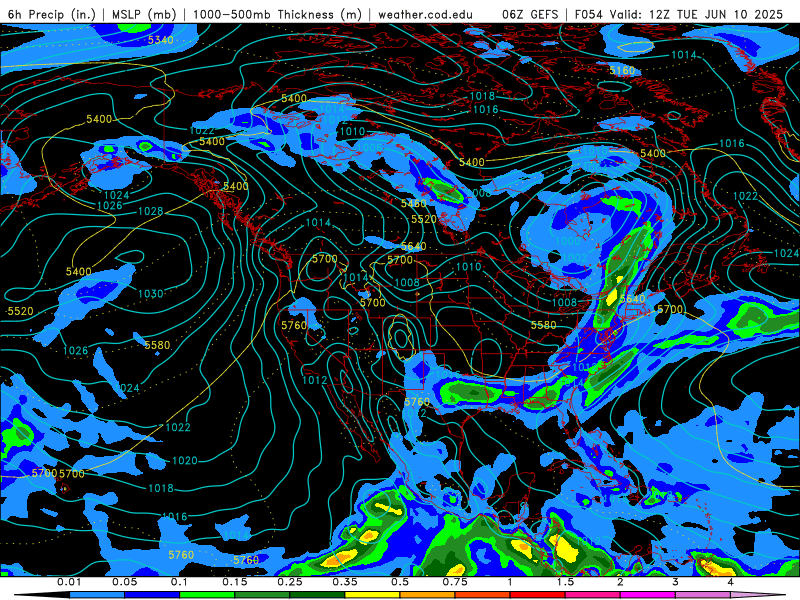Select the dark blue 0.05–0.1 legend swatch
This screenshot has height=600, width=800.
tap(152, 595)
